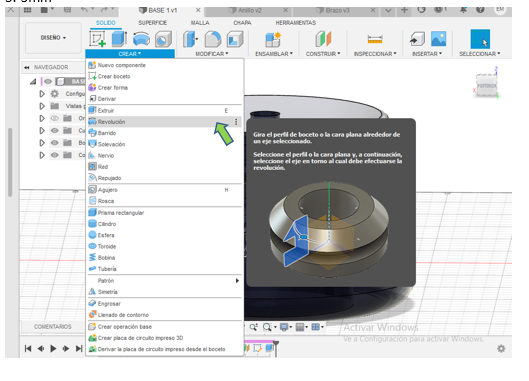Screen dimensions: 529x381
Task: Toggle the eye icon on the last browser folder row
Action: 55,155
